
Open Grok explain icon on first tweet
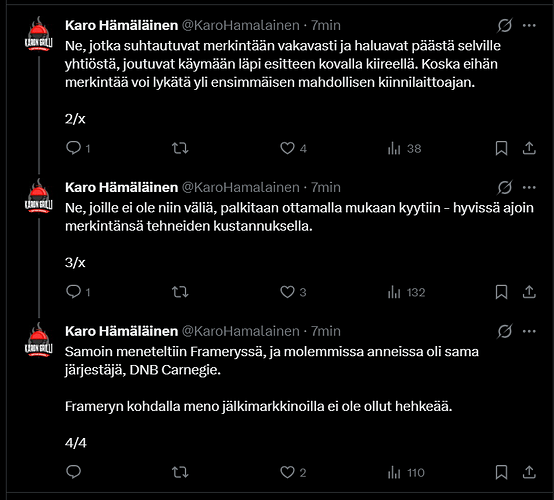505,25
